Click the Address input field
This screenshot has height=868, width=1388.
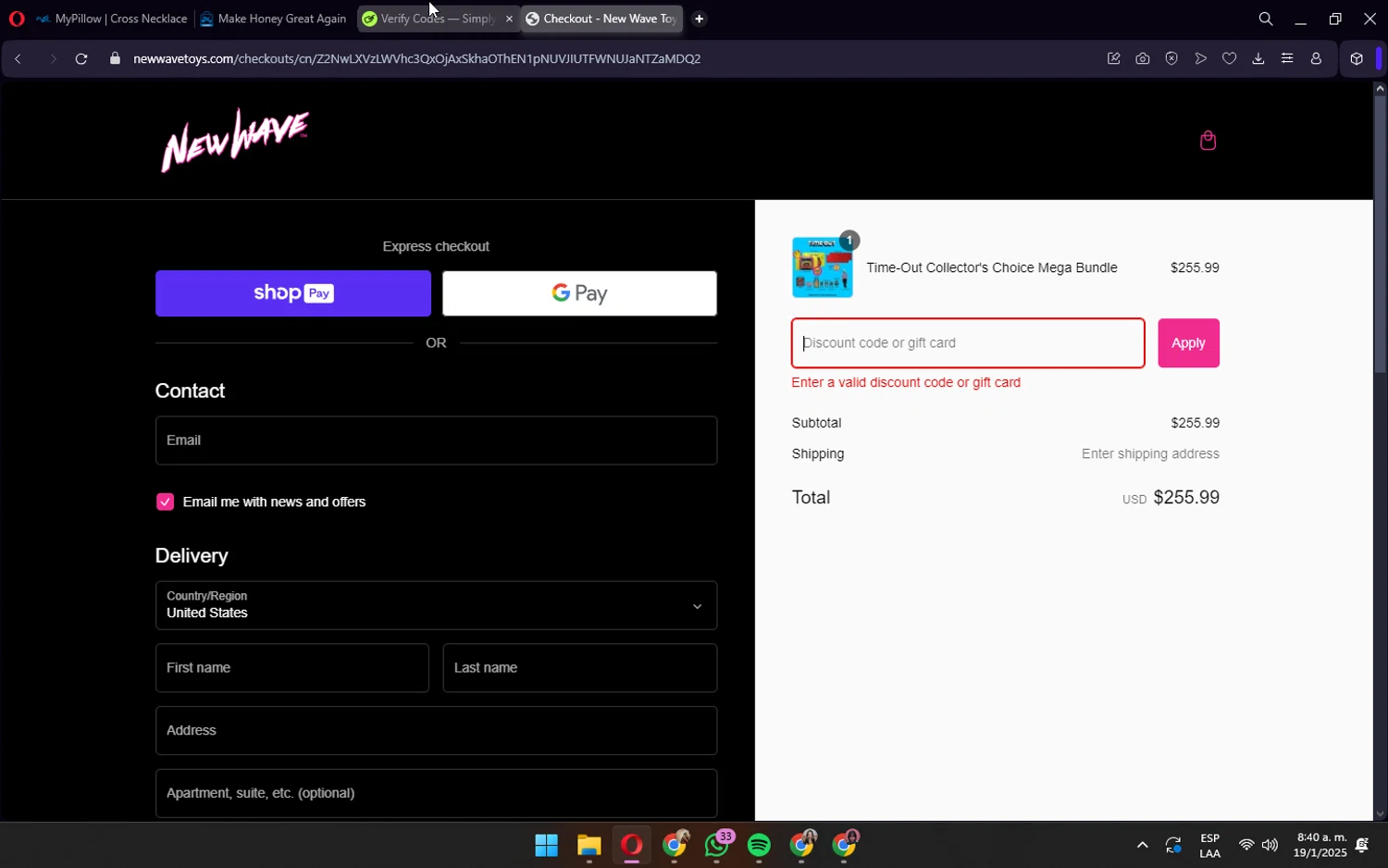pos(436,731)
